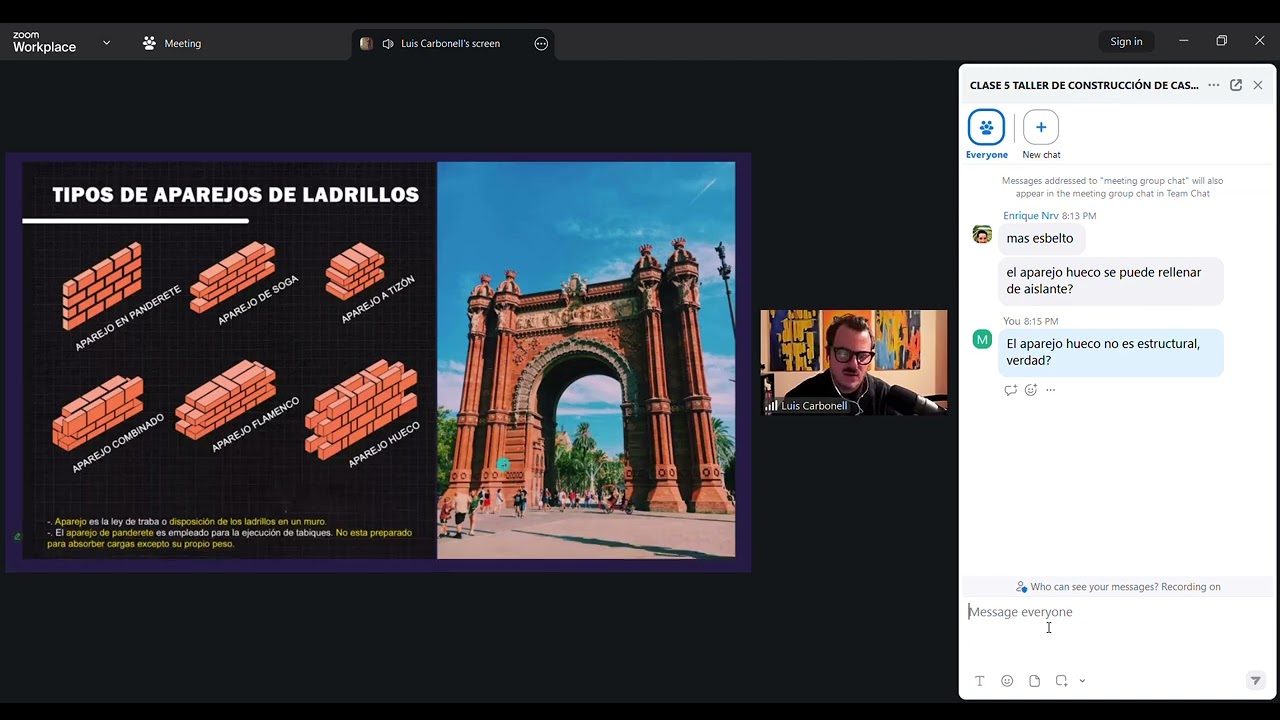Screen dimensions: 1280x720
Task: Start a New chat with plus button
Action: 1041,127
